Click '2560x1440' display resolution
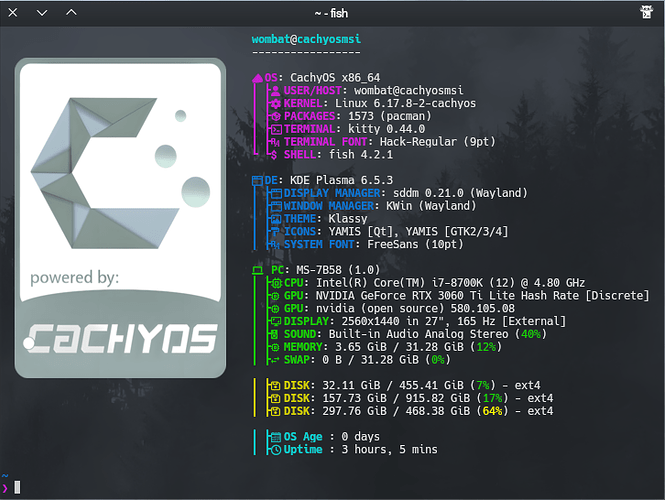Viewport: 665px width, 500px height. [x=370, y=321]
